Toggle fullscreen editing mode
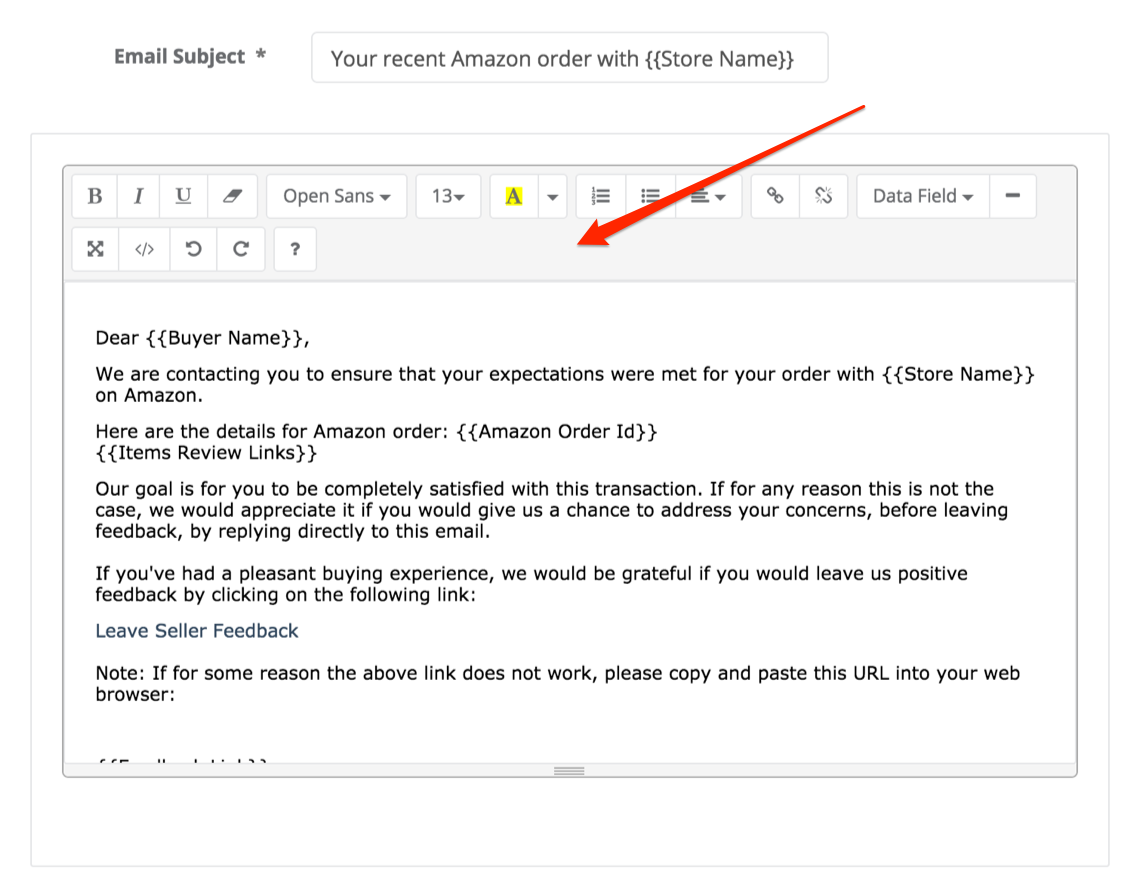This screenshot has width=1140, height=892. 94,249
